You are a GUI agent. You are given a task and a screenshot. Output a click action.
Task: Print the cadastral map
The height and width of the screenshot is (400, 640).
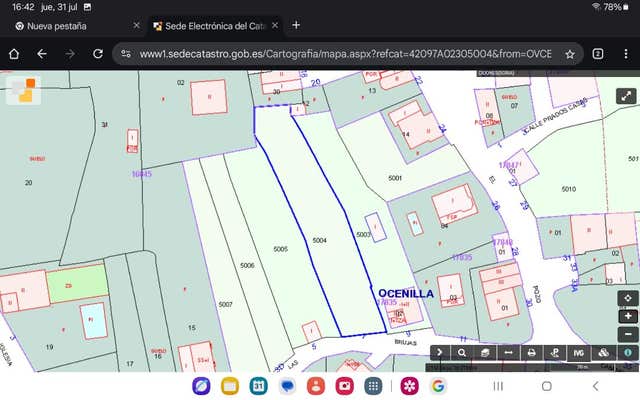(532, 352)
